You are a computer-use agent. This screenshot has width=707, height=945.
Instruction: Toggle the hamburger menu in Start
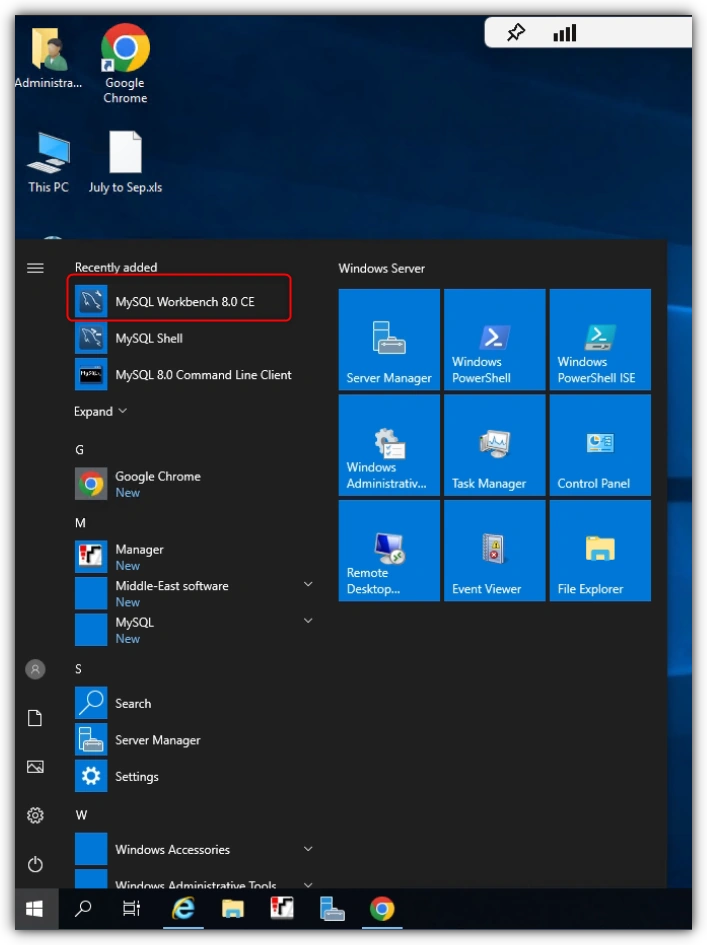click(35, 268)
